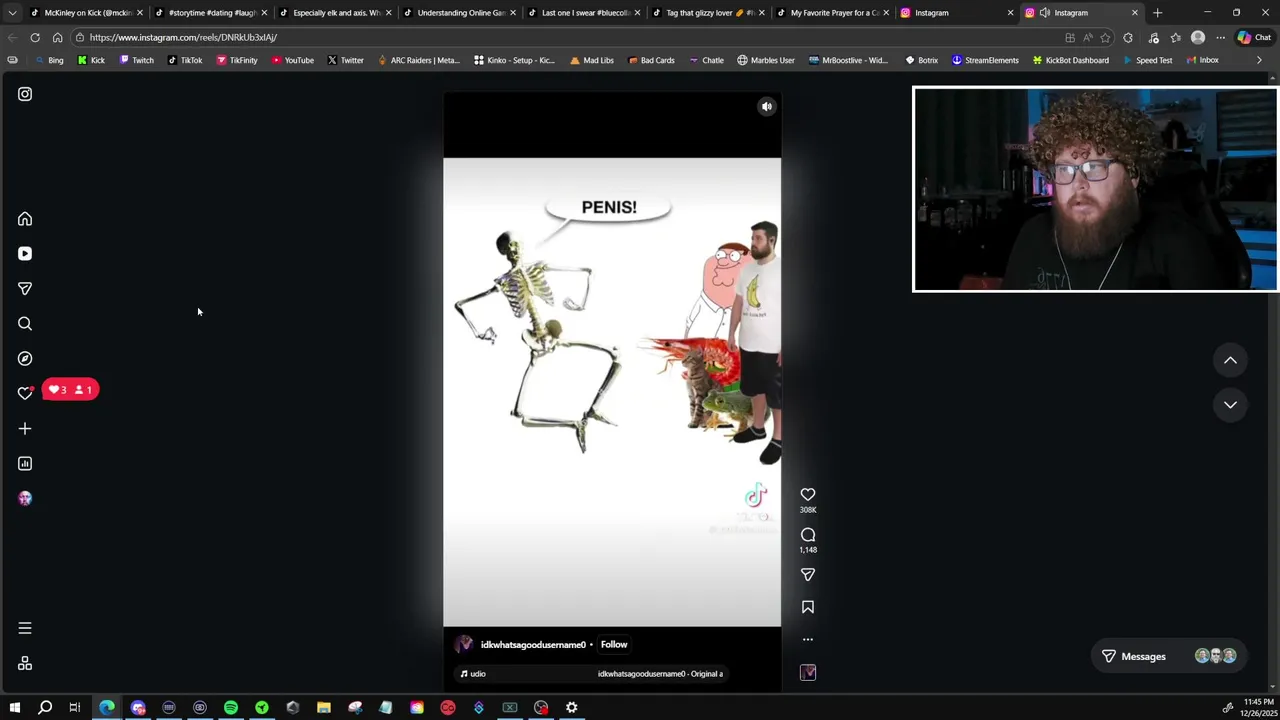Viewport: 1280px width, 720px height.
Task: Go to Instagram Home in the sidebar
Action: click(x=25, y=219)
